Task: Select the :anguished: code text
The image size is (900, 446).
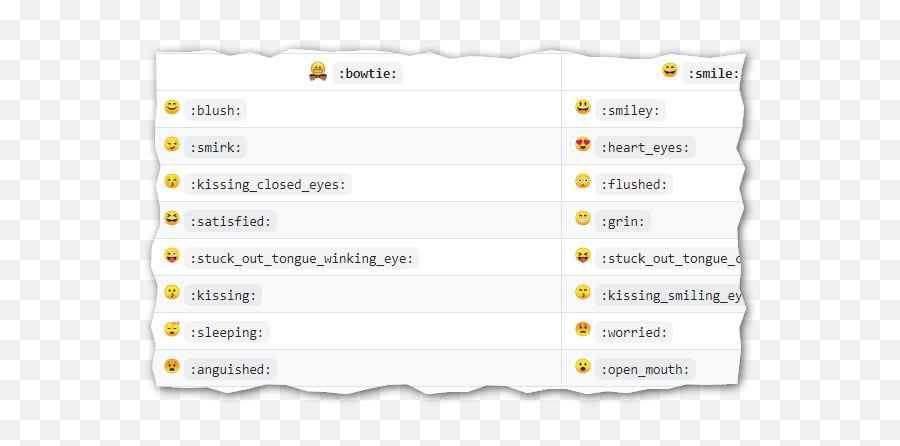Action: point(230,369)
